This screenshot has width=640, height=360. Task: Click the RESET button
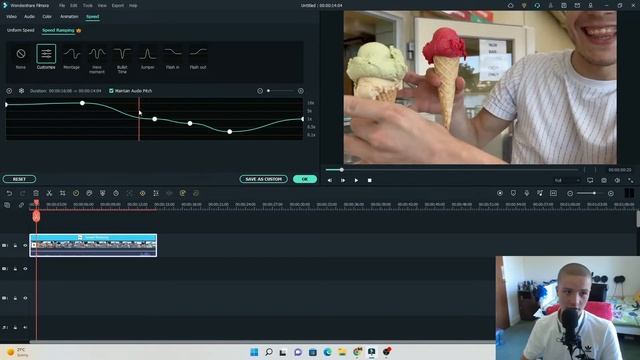pos(19,179)
